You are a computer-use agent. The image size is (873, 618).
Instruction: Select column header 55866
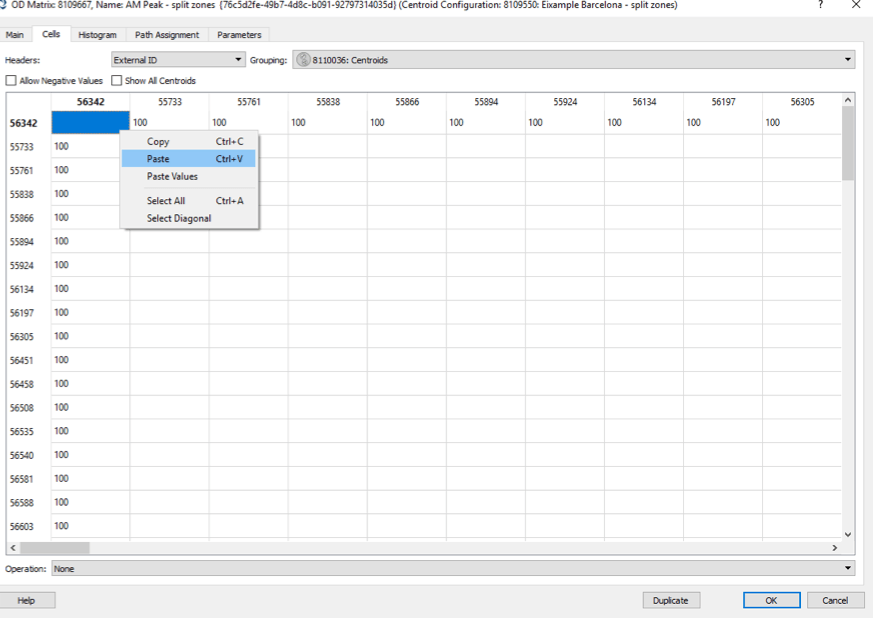(x=407, y=102)
